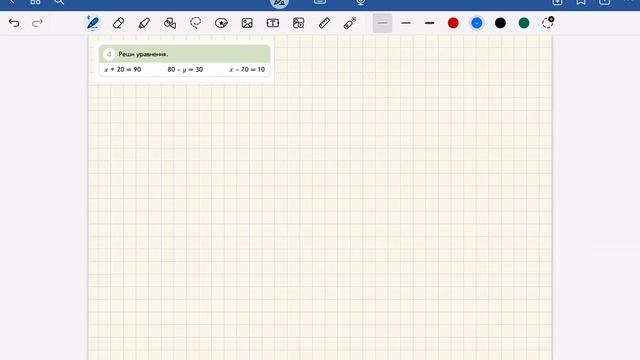Pick the green pen color

524,23
